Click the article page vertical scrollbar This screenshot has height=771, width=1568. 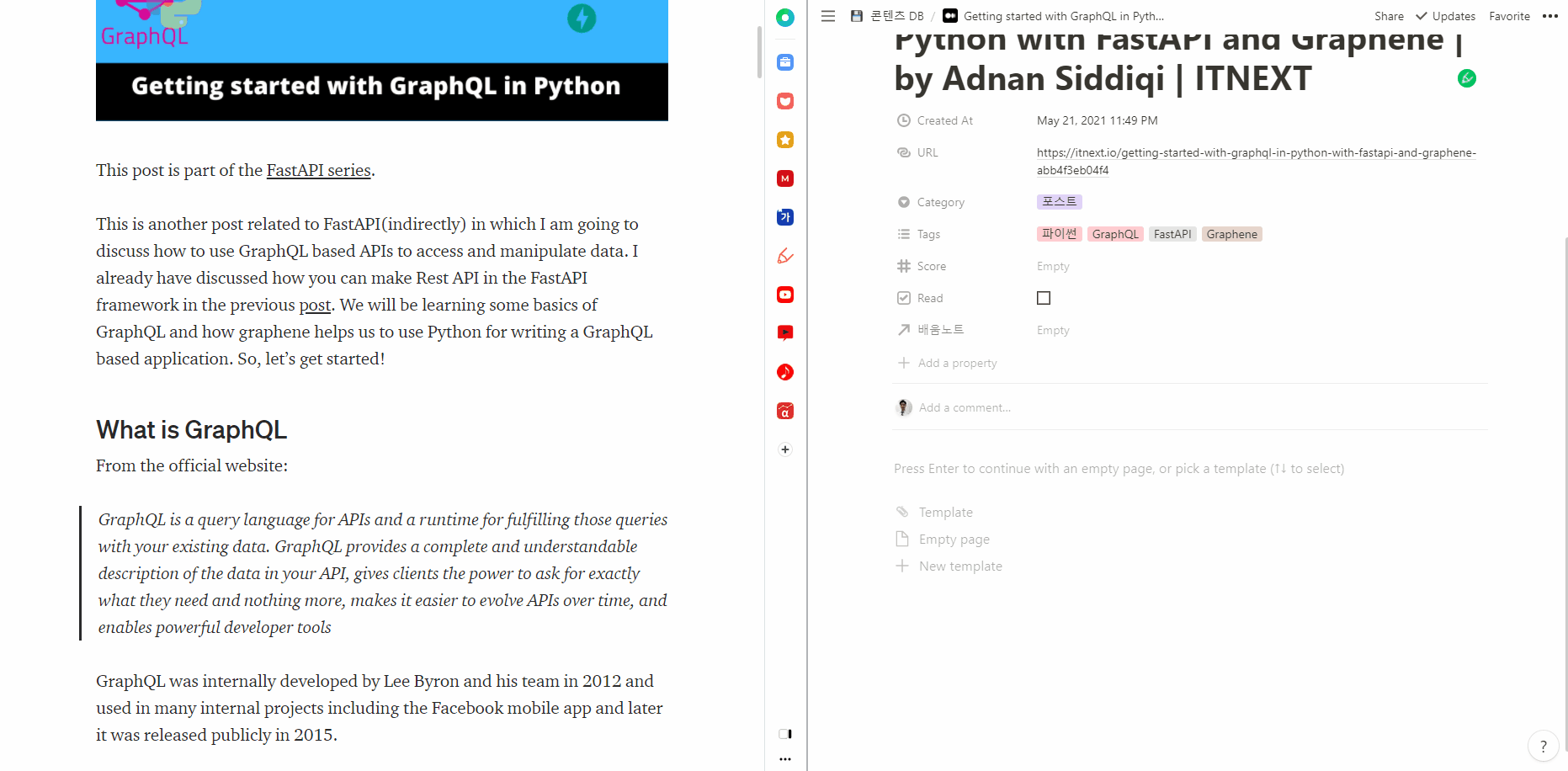coord(759,52)
